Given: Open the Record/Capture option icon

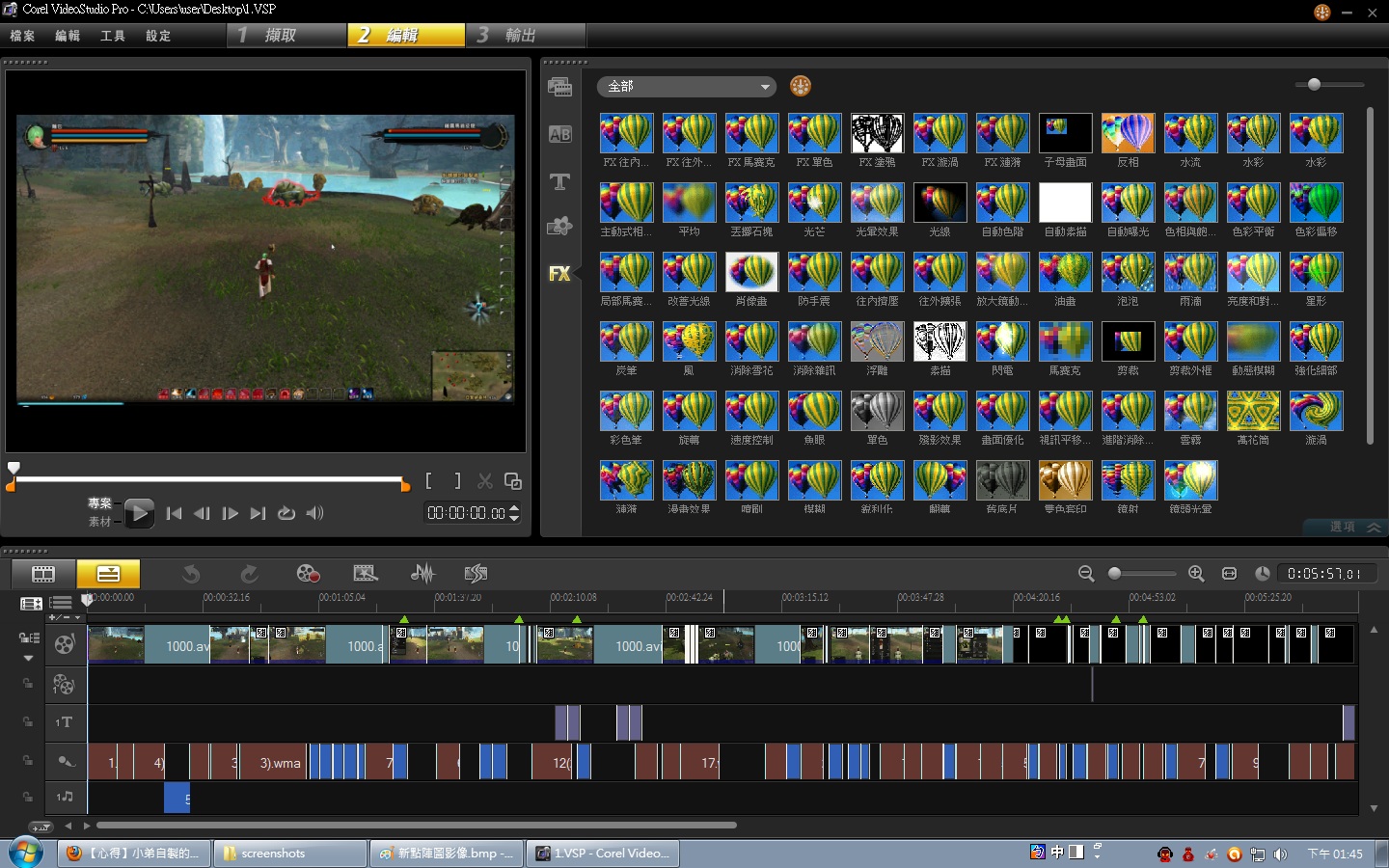Looking at the screenshot, I should [308, 574].
